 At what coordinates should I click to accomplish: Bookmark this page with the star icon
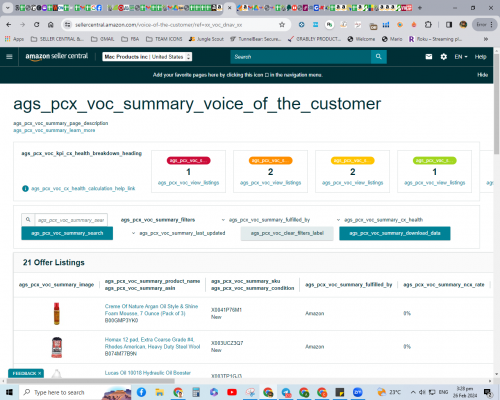point(282,25)
